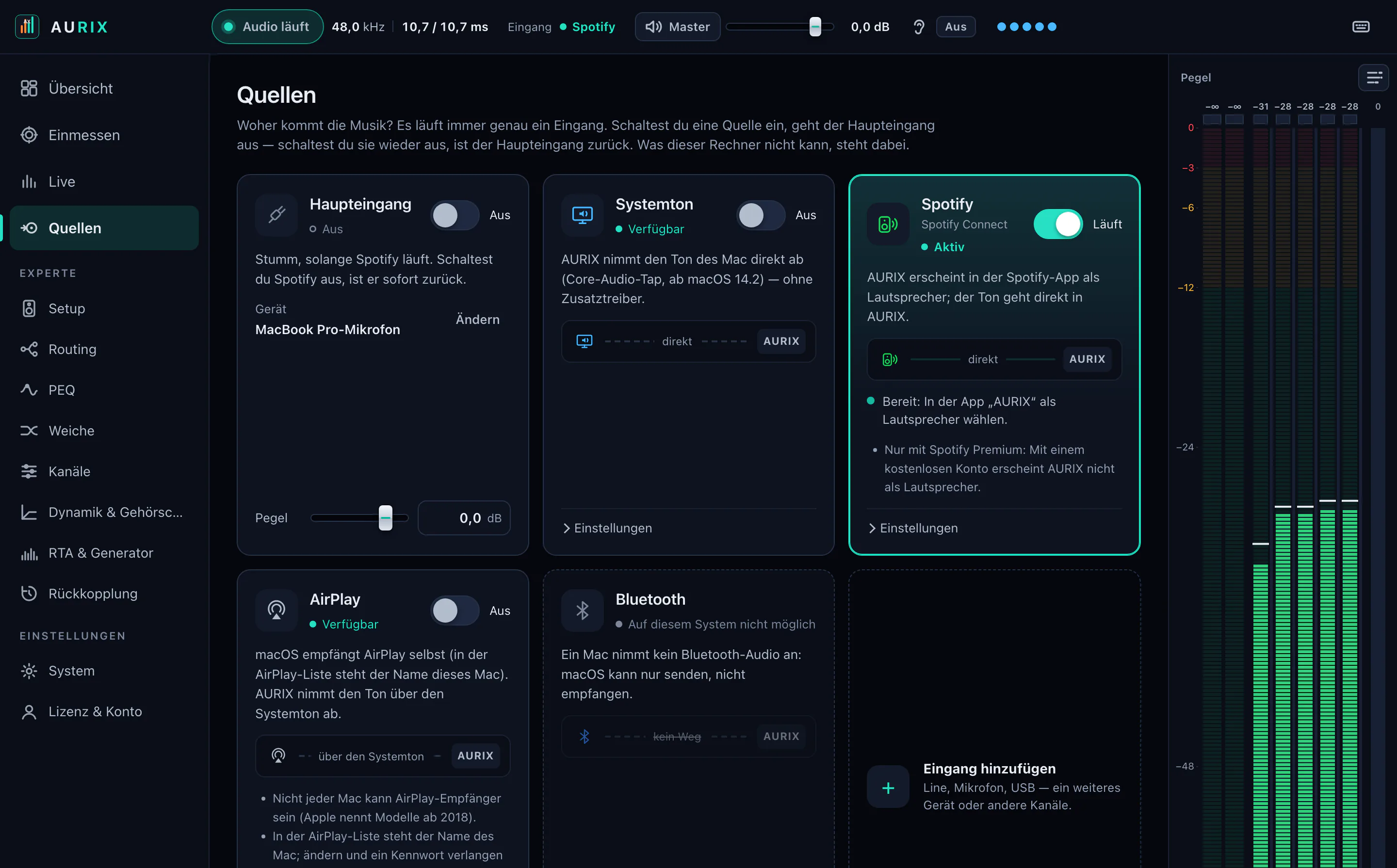Open the PEQ equalizer page
1397x868 pixels.
(104, 390)
